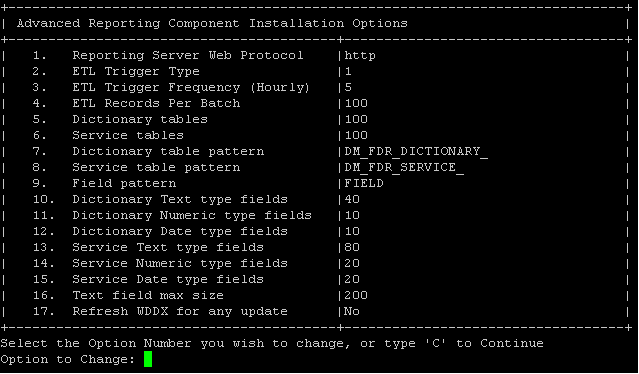This screenshot has height=374, width=639.
Task: Select 'Service table pattern' label
Action: (x=156, y=167)
